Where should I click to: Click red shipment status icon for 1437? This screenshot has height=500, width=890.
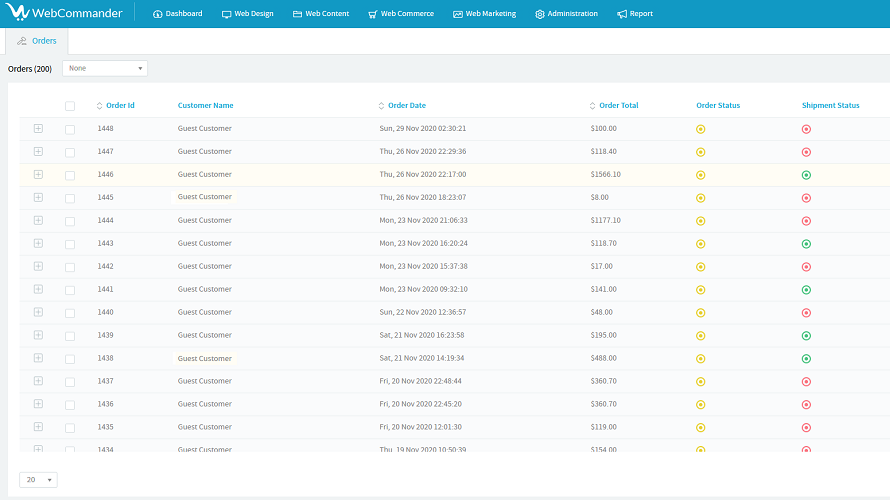pos(806,382)
